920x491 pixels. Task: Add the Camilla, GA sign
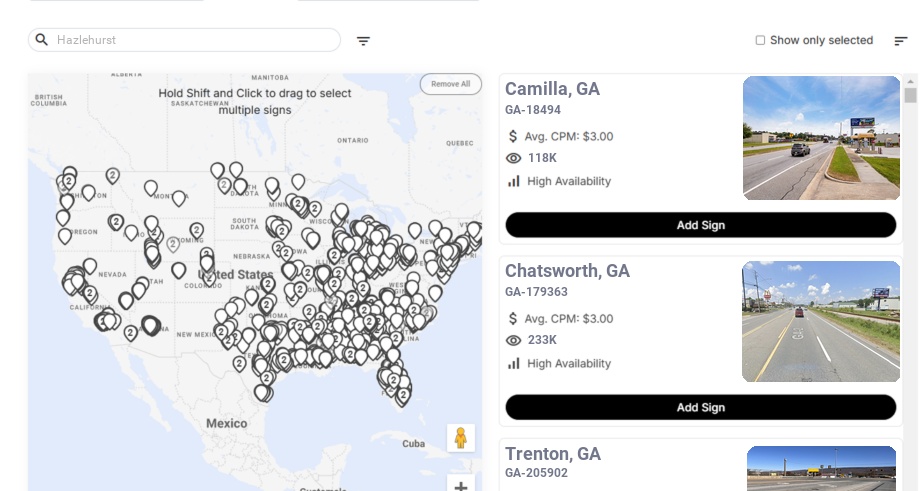point(700,225)
